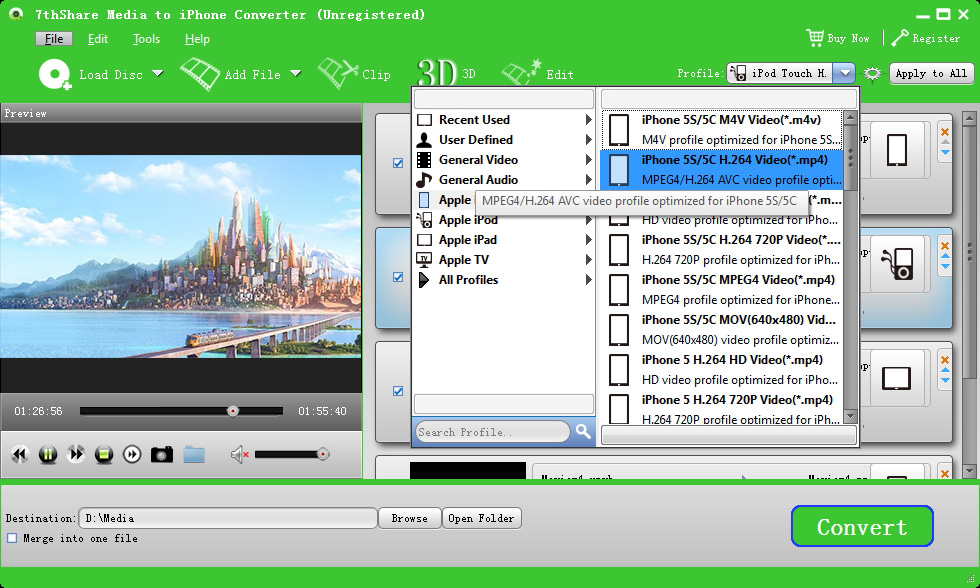The width and height of the screenshot is (980, 588).
Task: Select the Apple TV category
Action: 504,259
